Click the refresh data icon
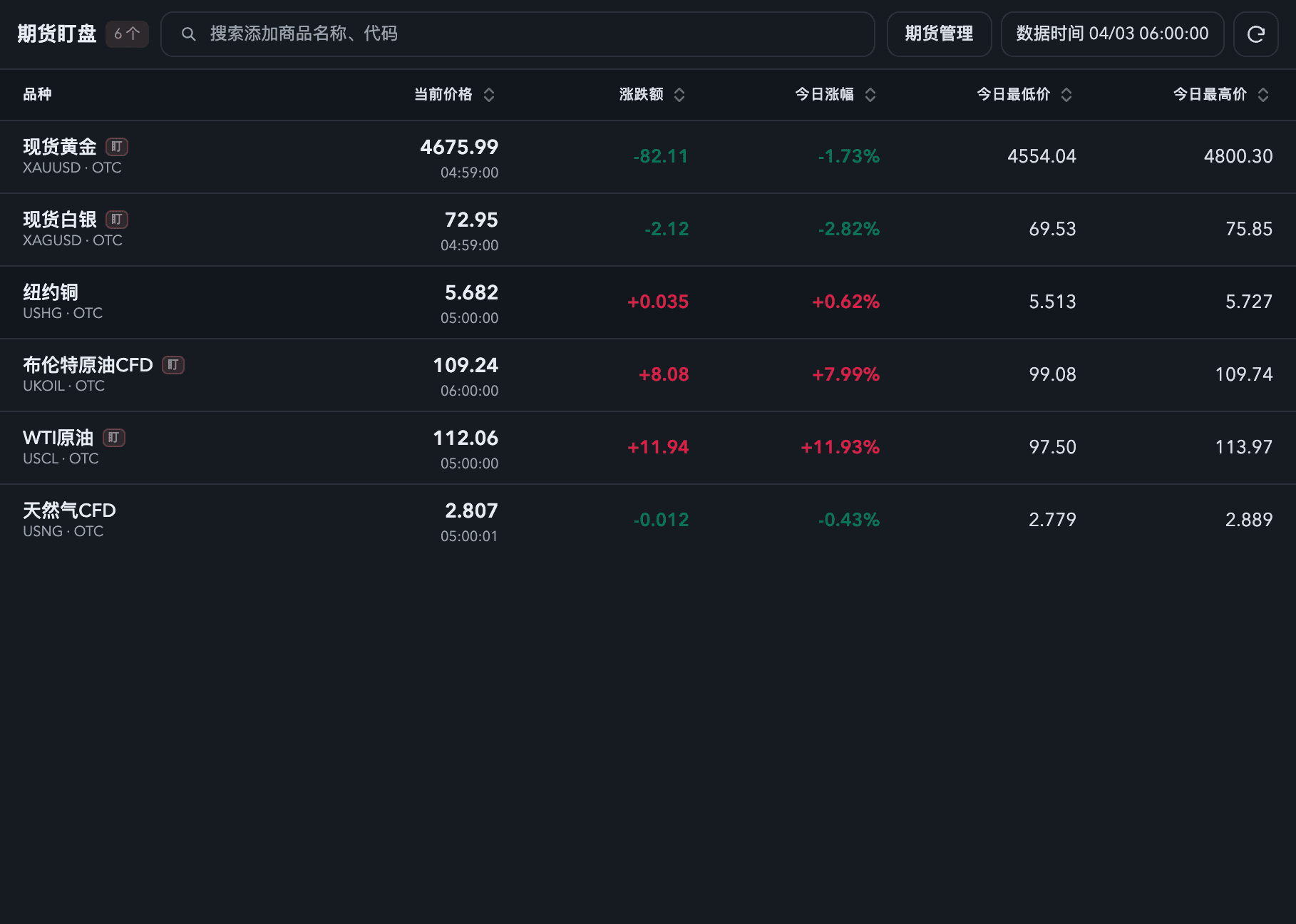 [1255, 34]
